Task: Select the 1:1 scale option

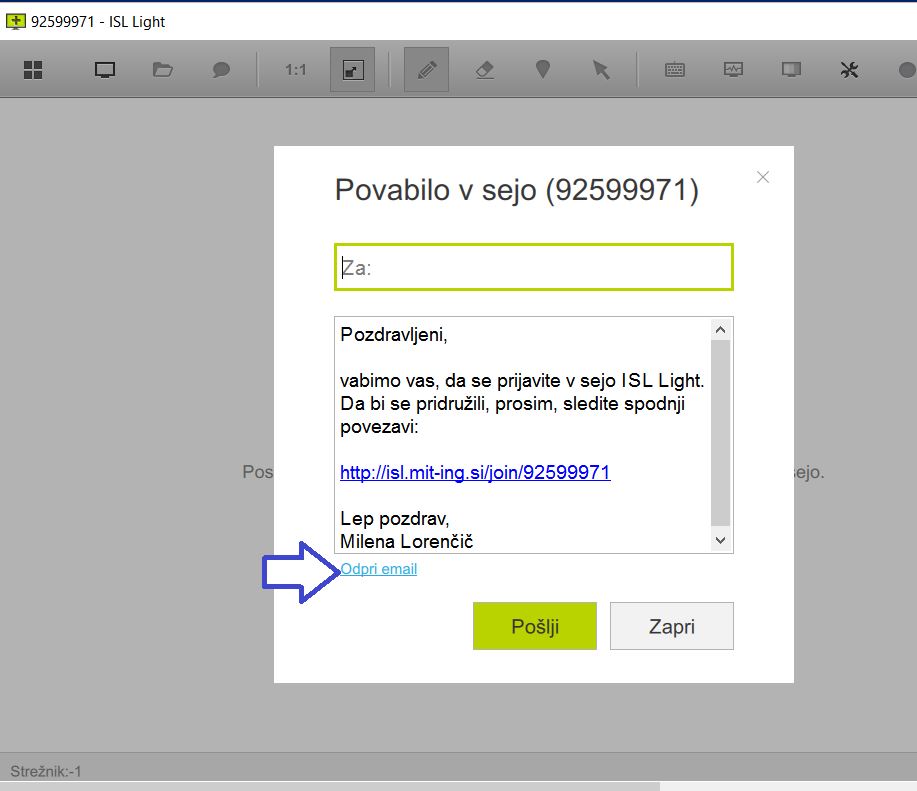Action: pyautogui.click(x=295, y=70)
